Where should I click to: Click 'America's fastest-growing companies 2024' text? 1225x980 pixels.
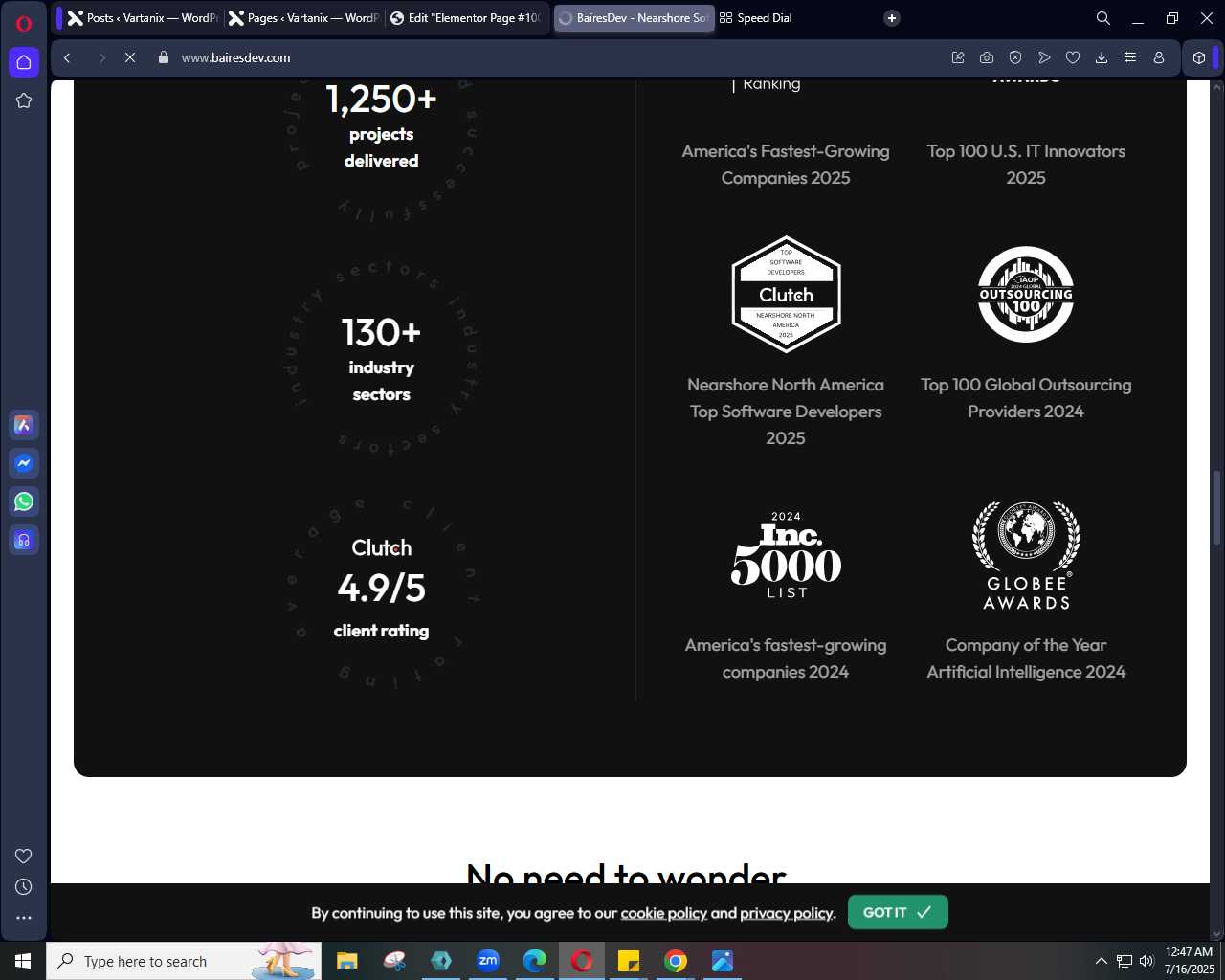(786, 658)
